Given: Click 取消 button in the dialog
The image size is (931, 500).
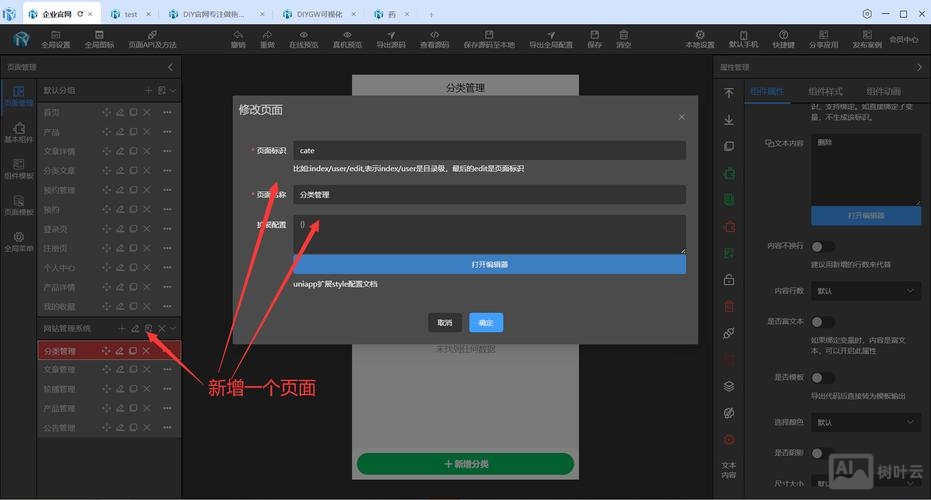Looking at the screenshot, I should [x=445, y=322].
